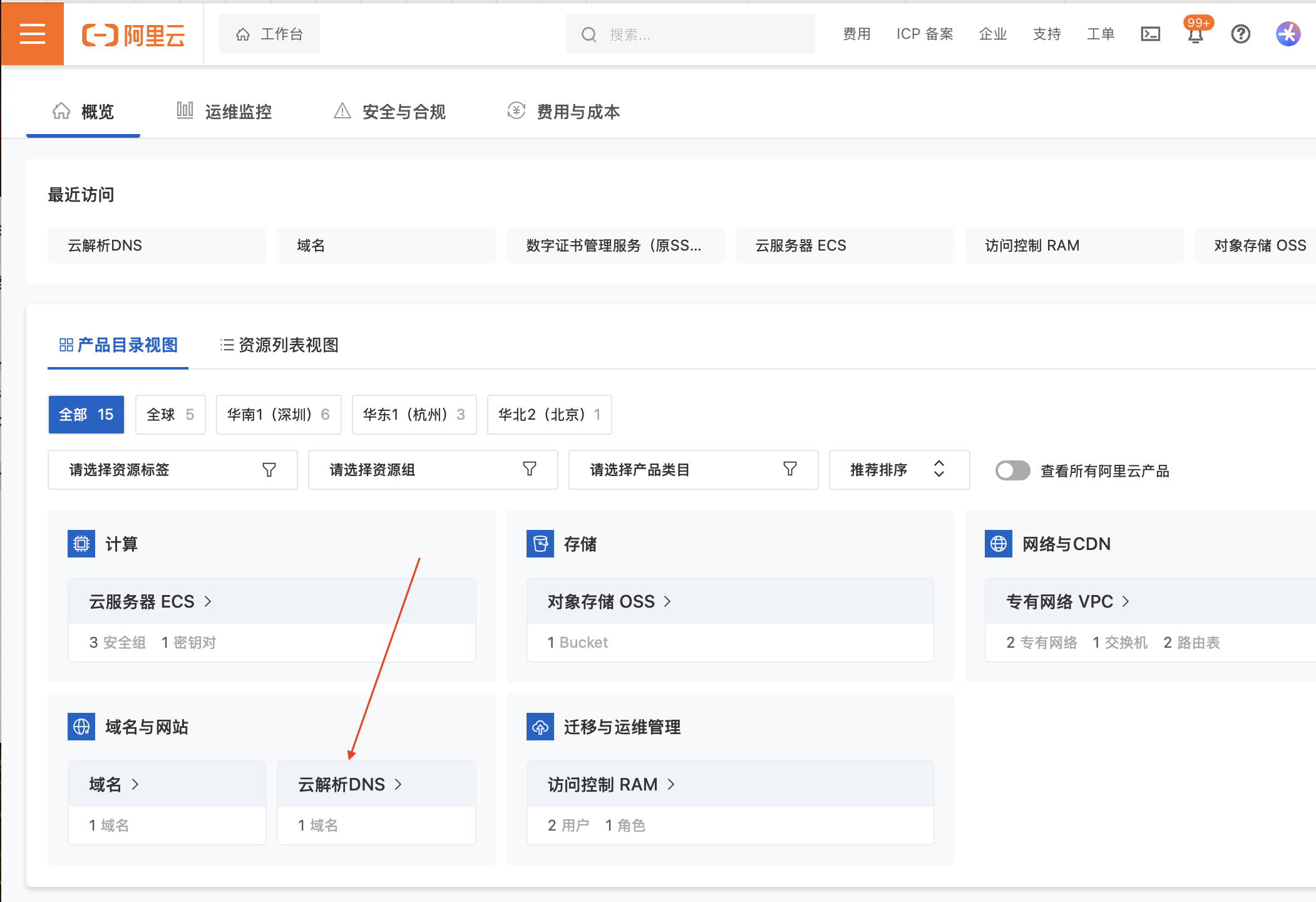Toggle 查看所有阿里云产品 switch
The width and height of the screenshot is (1316, 902).
tap(1012, 470)
